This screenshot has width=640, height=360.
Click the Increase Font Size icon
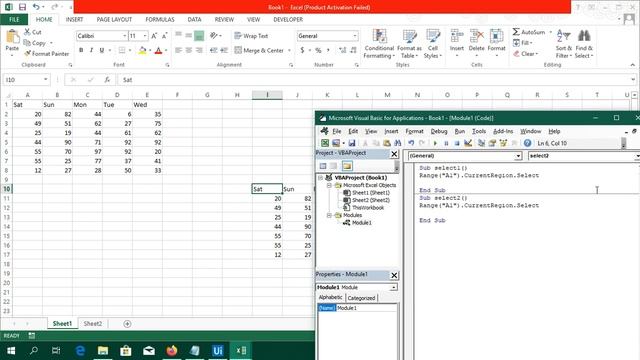[154, 36]
